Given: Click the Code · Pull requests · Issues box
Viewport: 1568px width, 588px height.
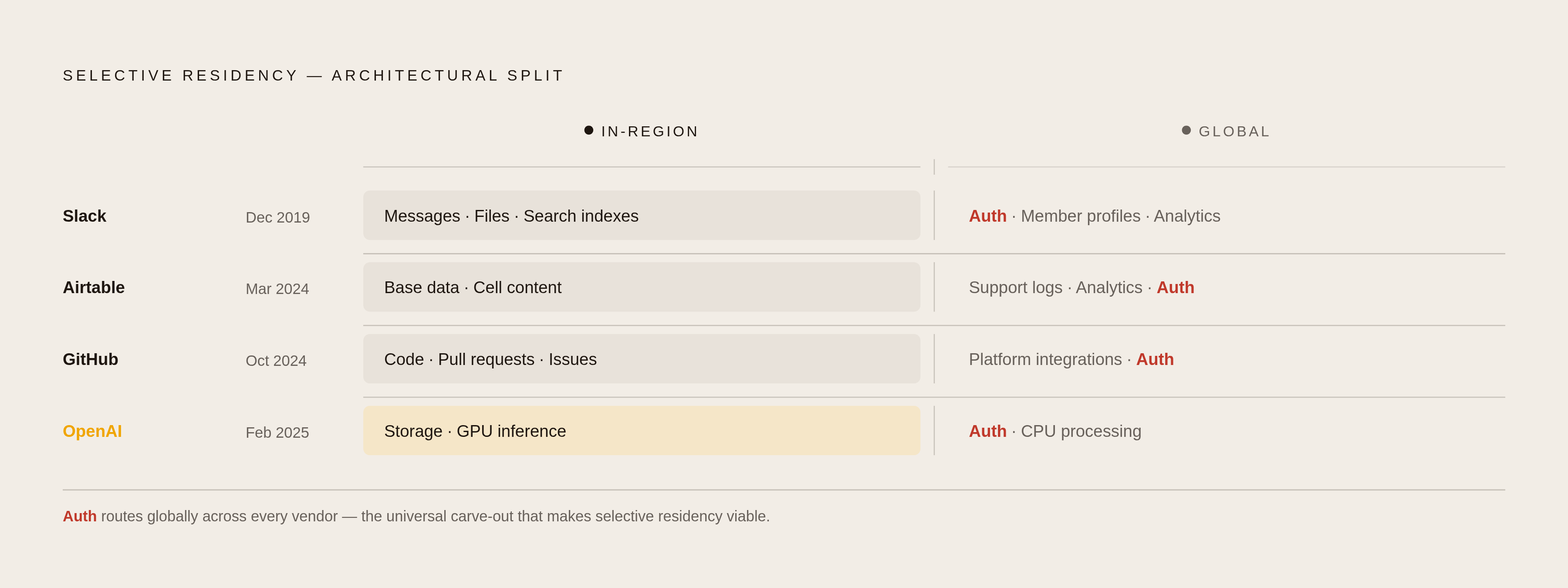Looking at the screenshot, I should 642,359.
